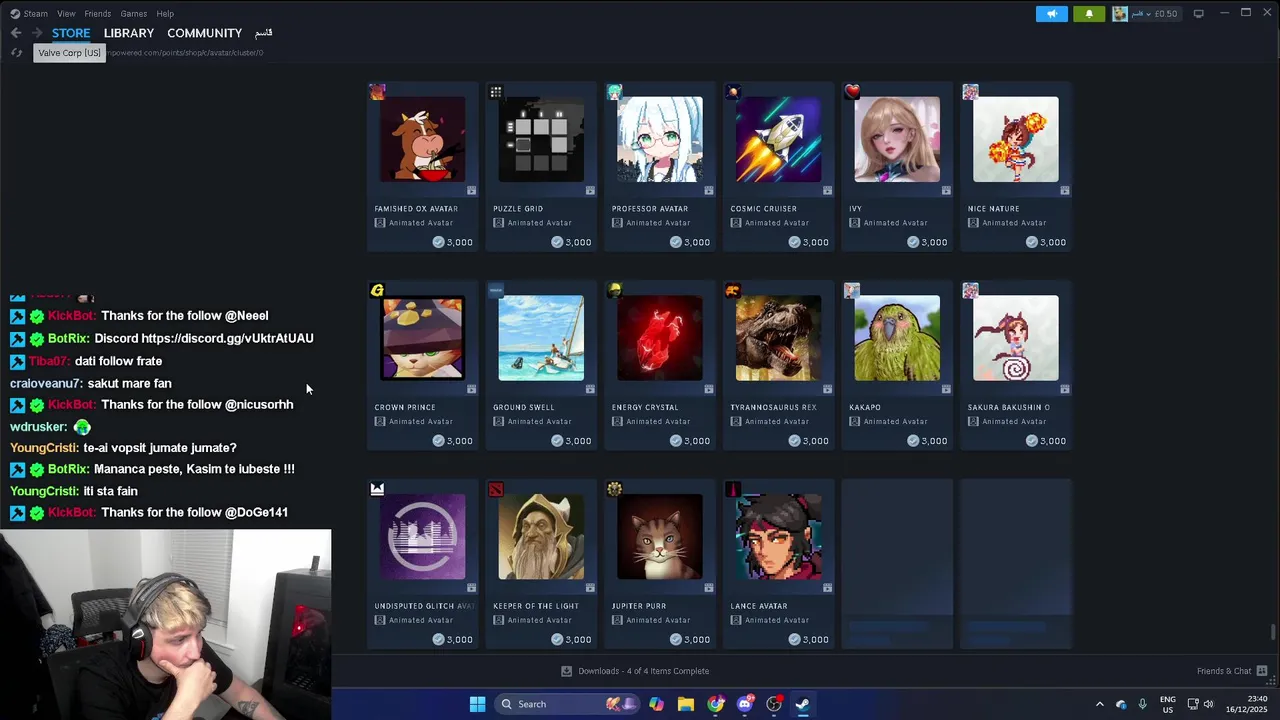Switch to the COMMUNITY tab
Screen dimensions: 1280x720
(205, 33)
